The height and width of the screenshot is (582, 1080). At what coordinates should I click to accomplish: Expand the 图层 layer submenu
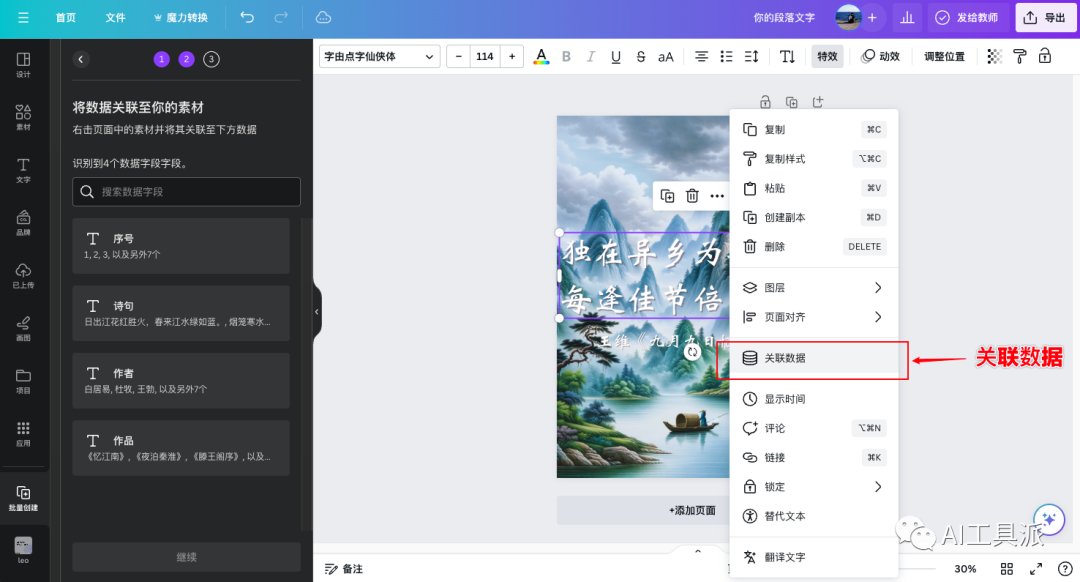click(813, 288)
